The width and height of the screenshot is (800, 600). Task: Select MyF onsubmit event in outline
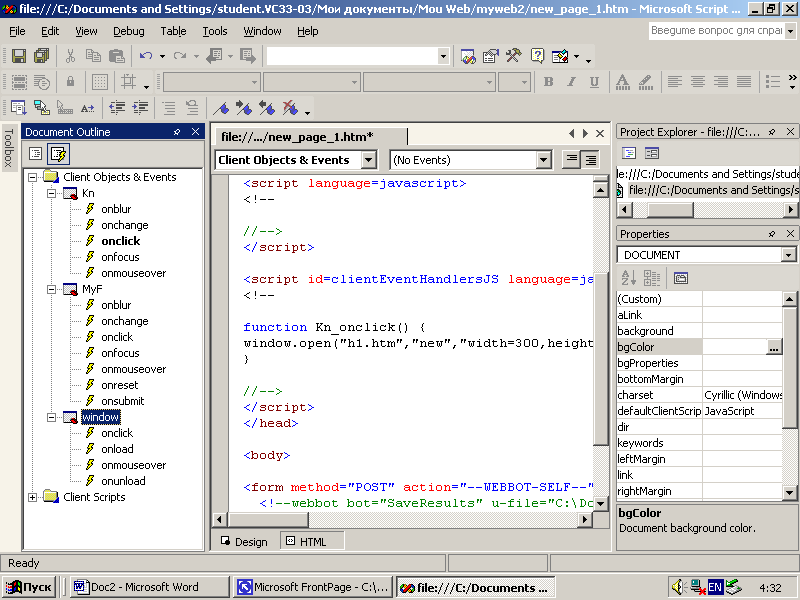click(x=122, y=401)
